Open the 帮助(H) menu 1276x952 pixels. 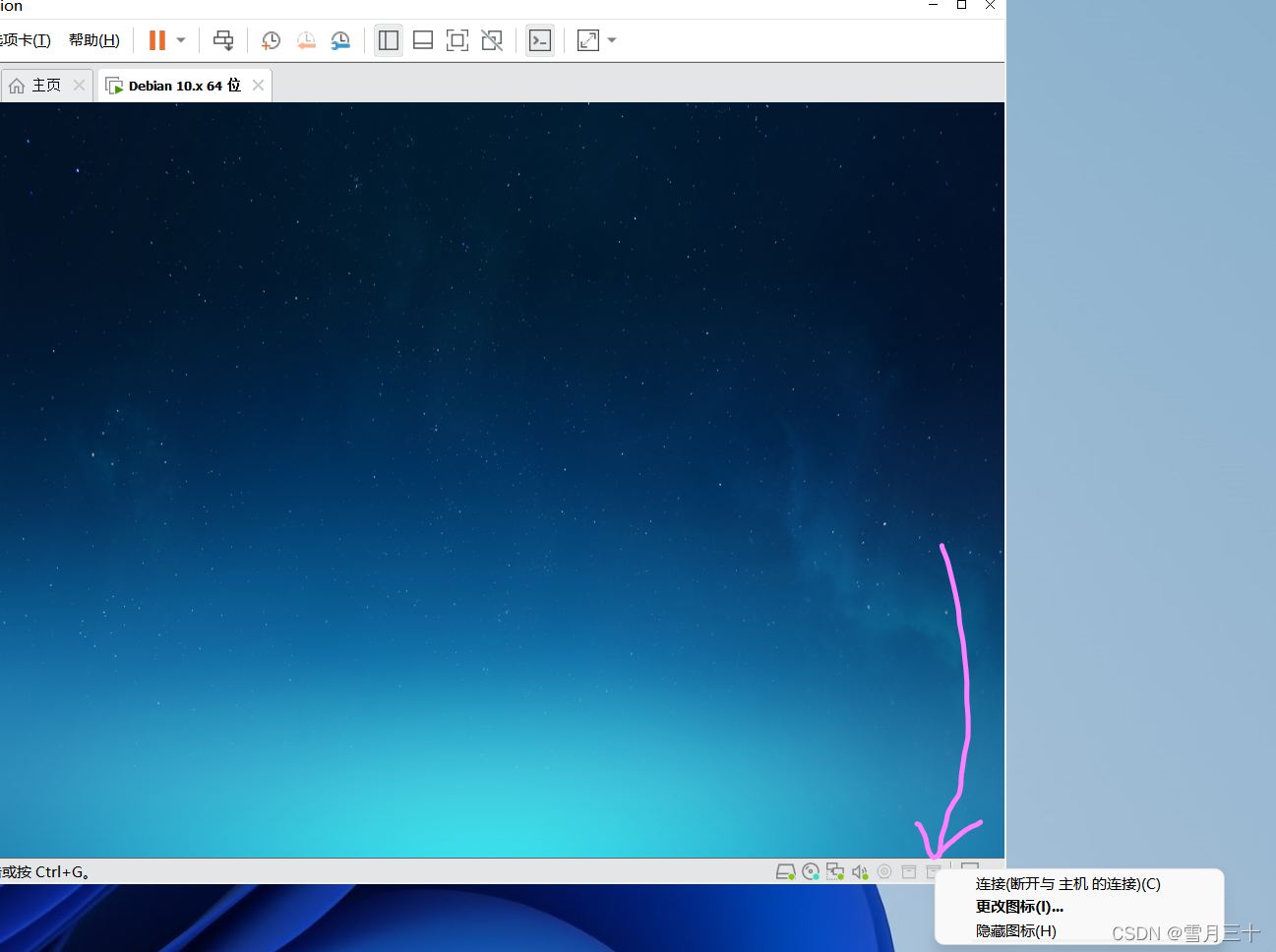(x=94, y=40)
